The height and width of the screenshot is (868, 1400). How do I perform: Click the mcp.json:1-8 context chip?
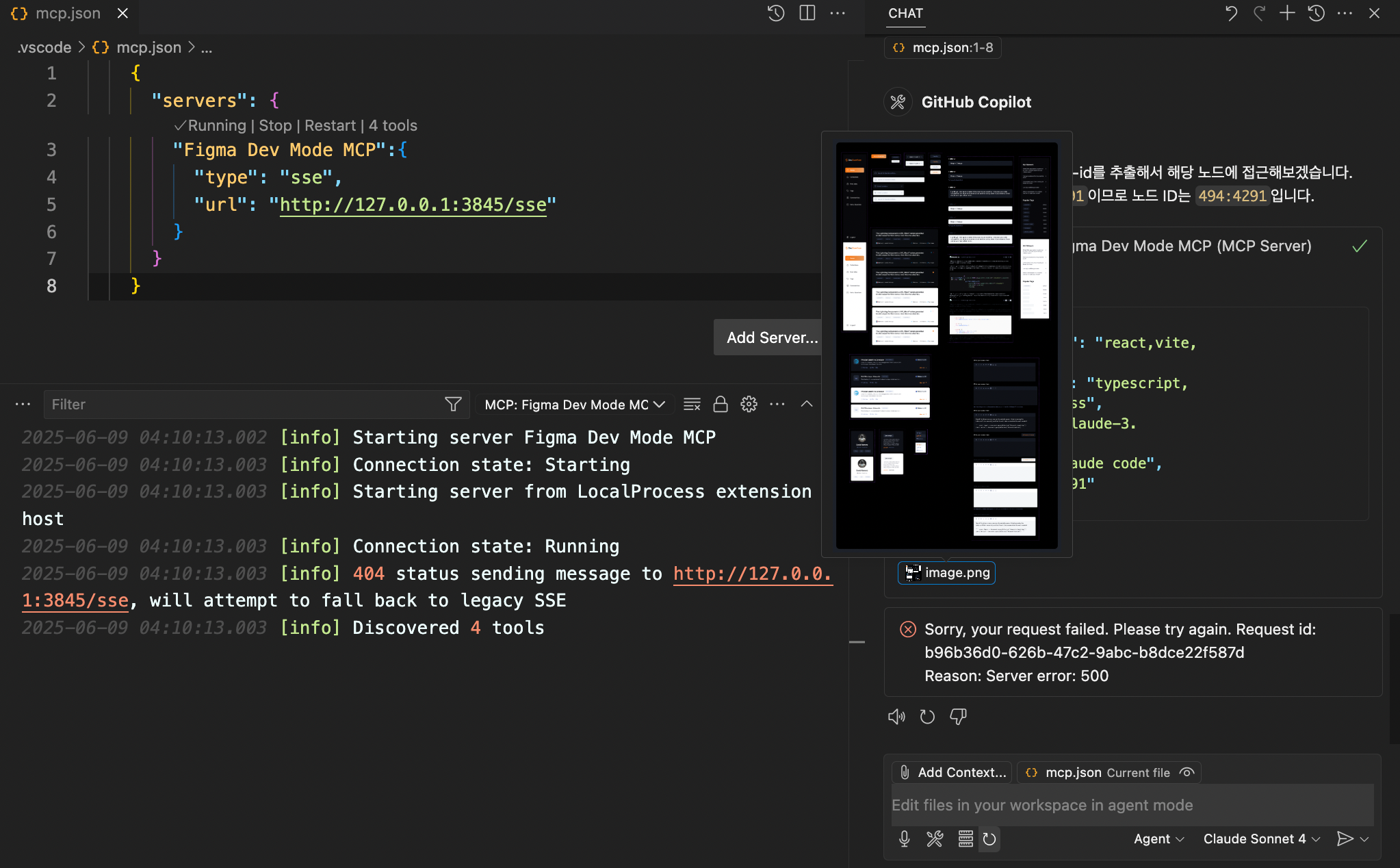942,47
